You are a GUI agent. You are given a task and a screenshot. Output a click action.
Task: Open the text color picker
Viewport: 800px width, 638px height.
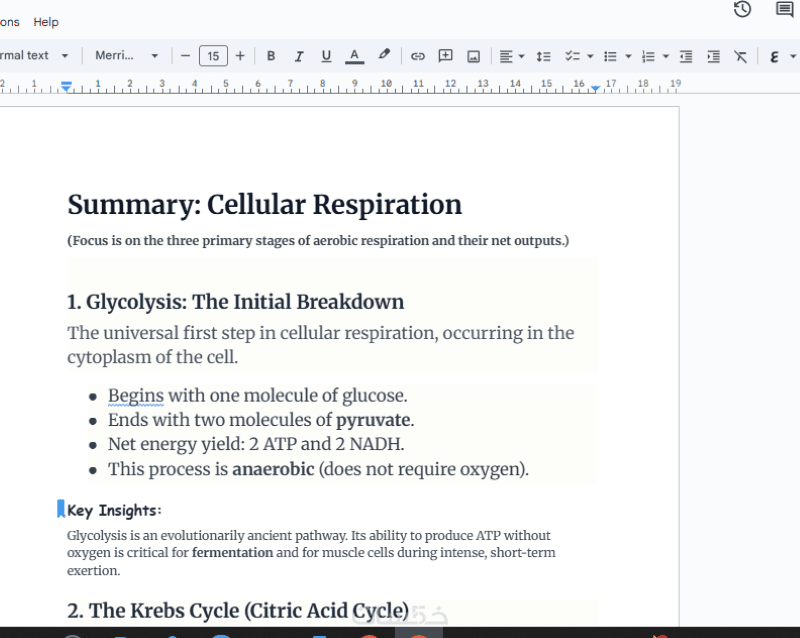355,56
